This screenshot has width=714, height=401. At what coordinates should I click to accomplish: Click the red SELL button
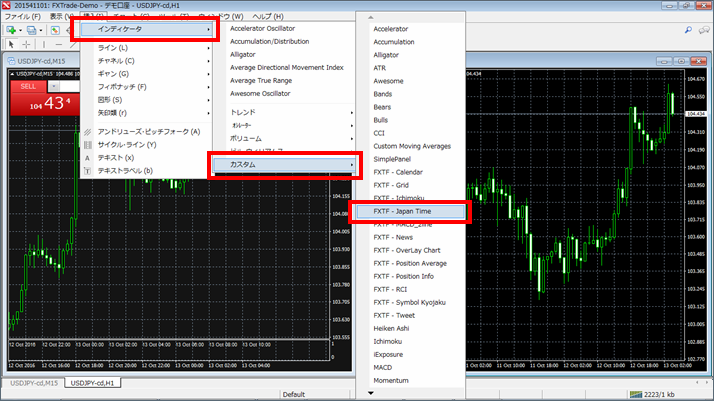28,86
